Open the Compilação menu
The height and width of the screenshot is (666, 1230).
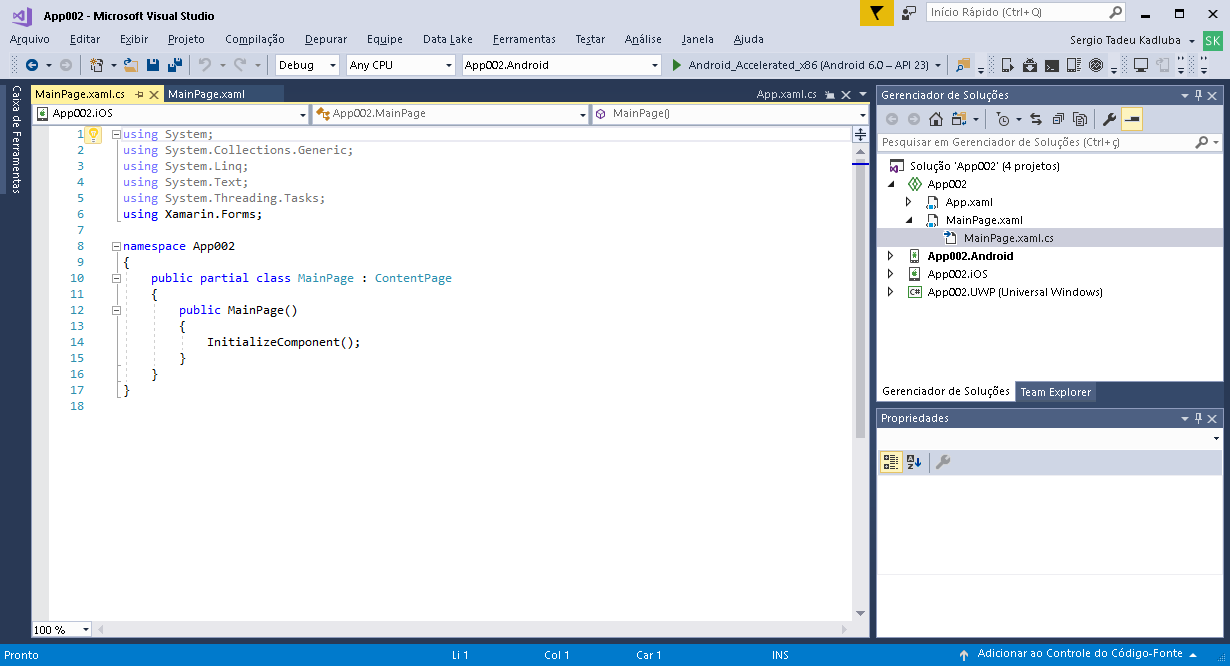pyautogui.click(x=255, y=39)
